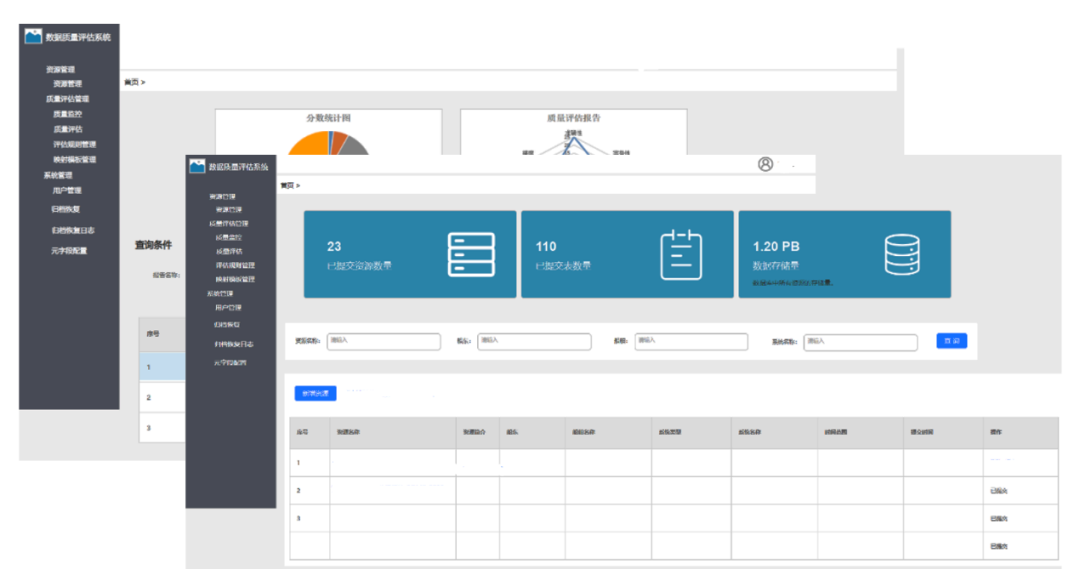
Task: Expand 质量评估管理 group in the back window sidebar
Action: pyautogui.click(x=67, y=99)
